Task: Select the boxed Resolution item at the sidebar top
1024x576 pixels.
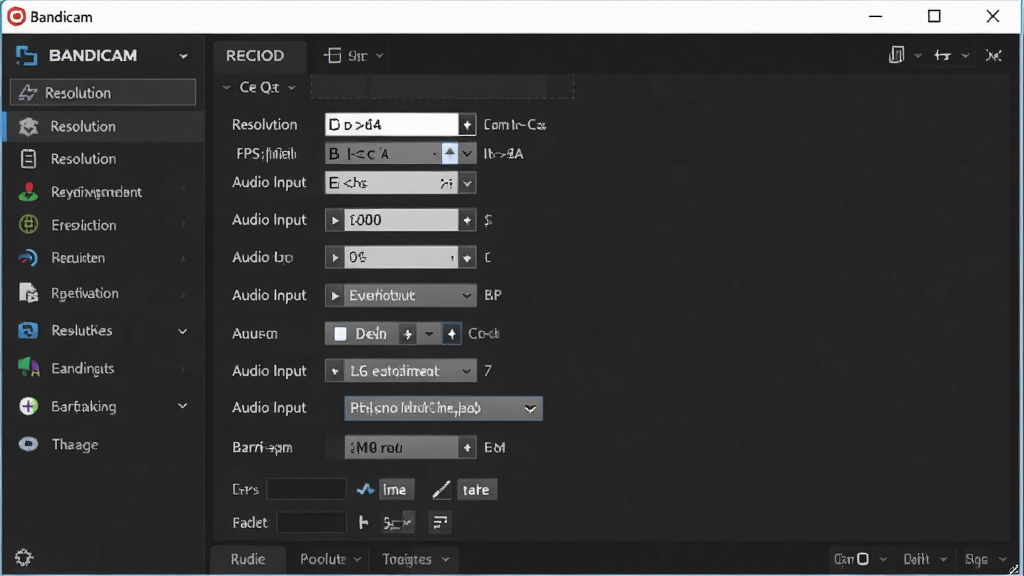Action: tap(103, 93)
